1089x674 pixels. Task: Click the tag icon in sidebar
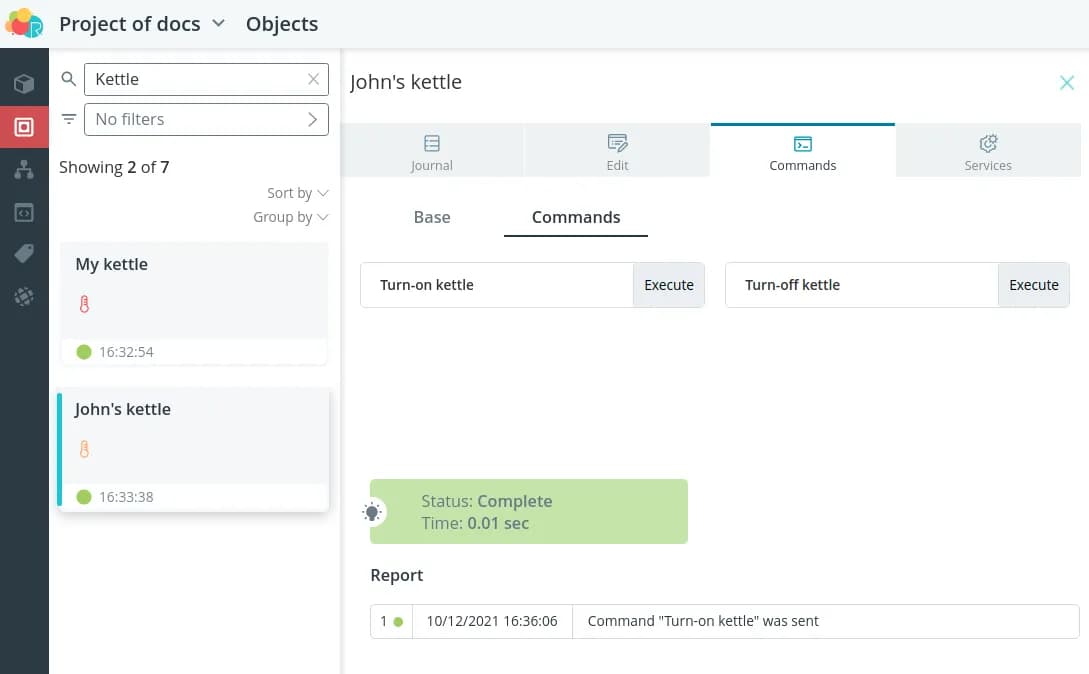tap(24, 255)
